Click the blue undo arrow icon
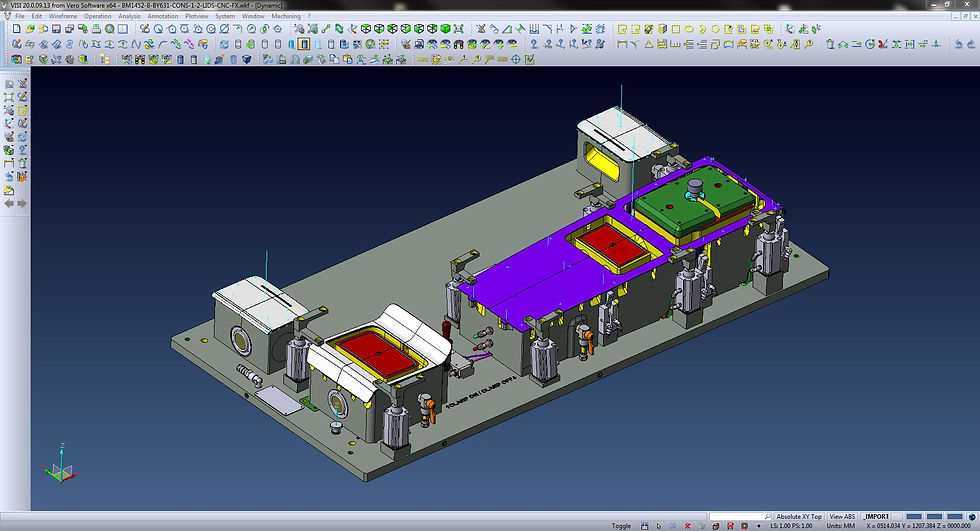The width and height of the screenshot is (980, 531). pyautogui.click(x=958, y=44)
